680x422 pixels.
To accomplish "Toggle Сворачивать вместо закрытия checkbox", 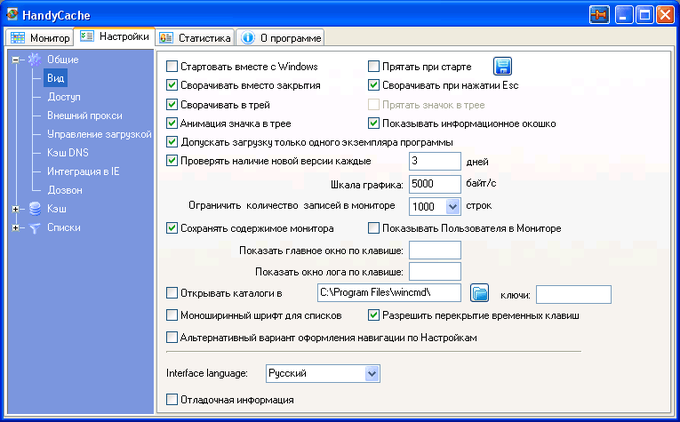I will [172, 85].
